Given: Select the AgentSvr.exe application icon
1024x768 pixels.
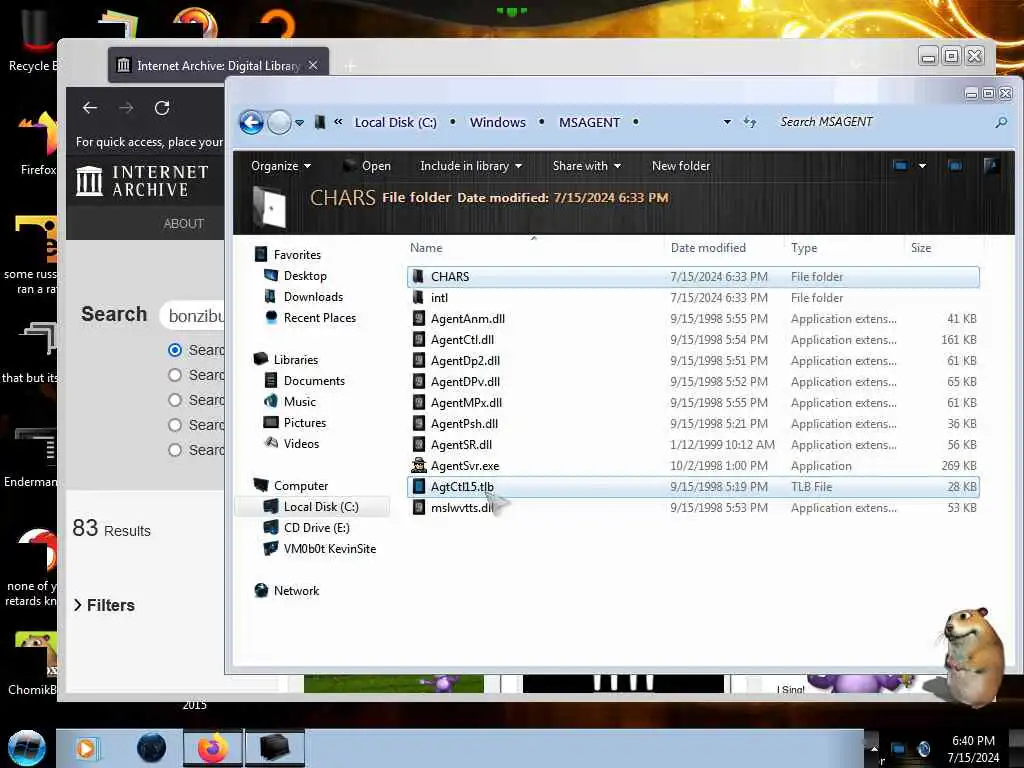Looking at the screenshot, I should [419, 465].
